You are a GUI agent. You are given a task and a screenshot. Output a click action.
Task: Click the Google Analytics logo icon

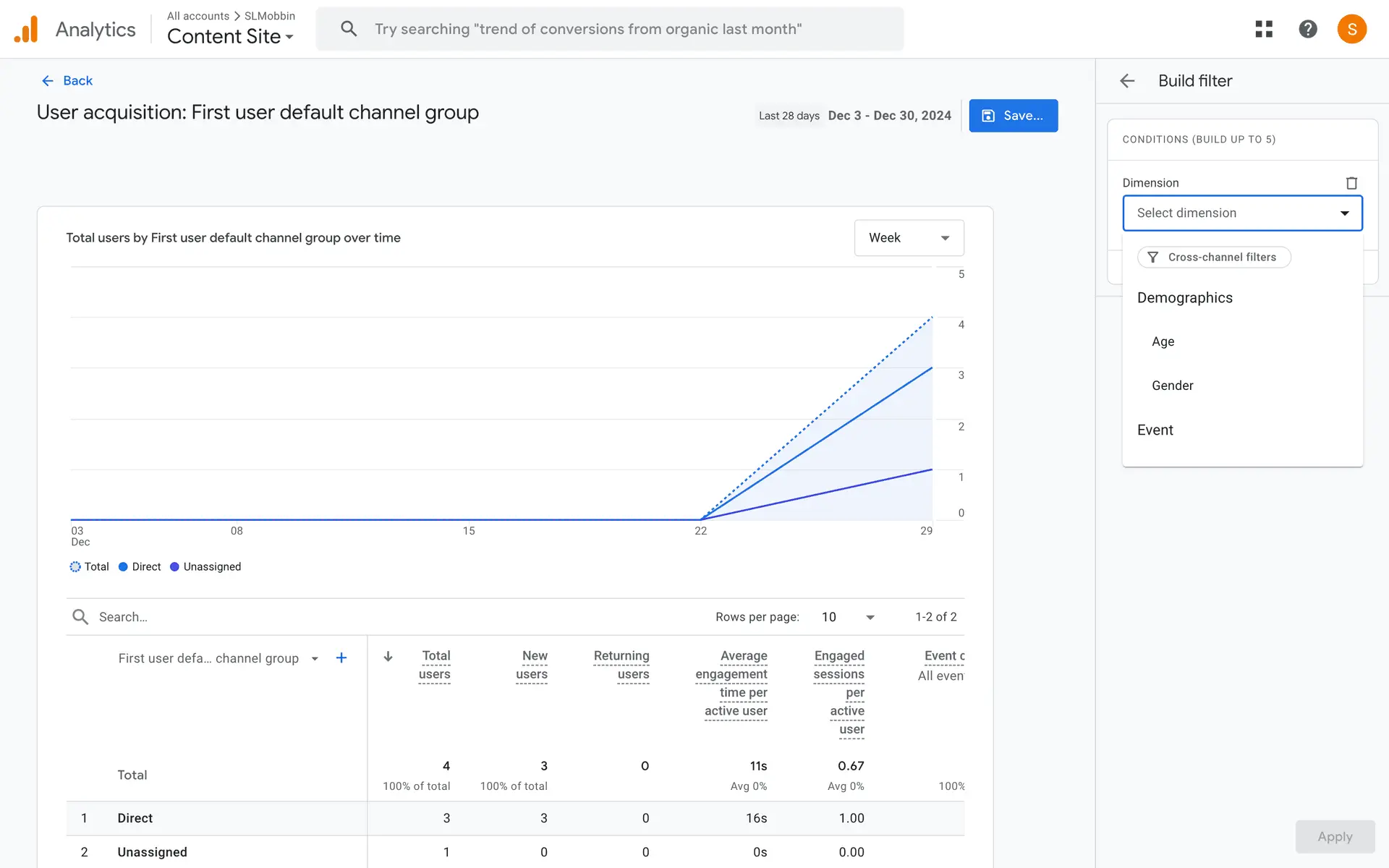(x=26, y=30)
